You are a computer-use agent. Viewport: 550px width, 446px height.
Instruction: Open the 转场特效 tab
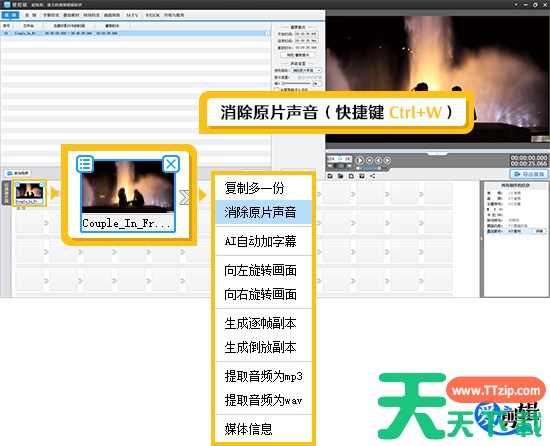click(92, 15)
